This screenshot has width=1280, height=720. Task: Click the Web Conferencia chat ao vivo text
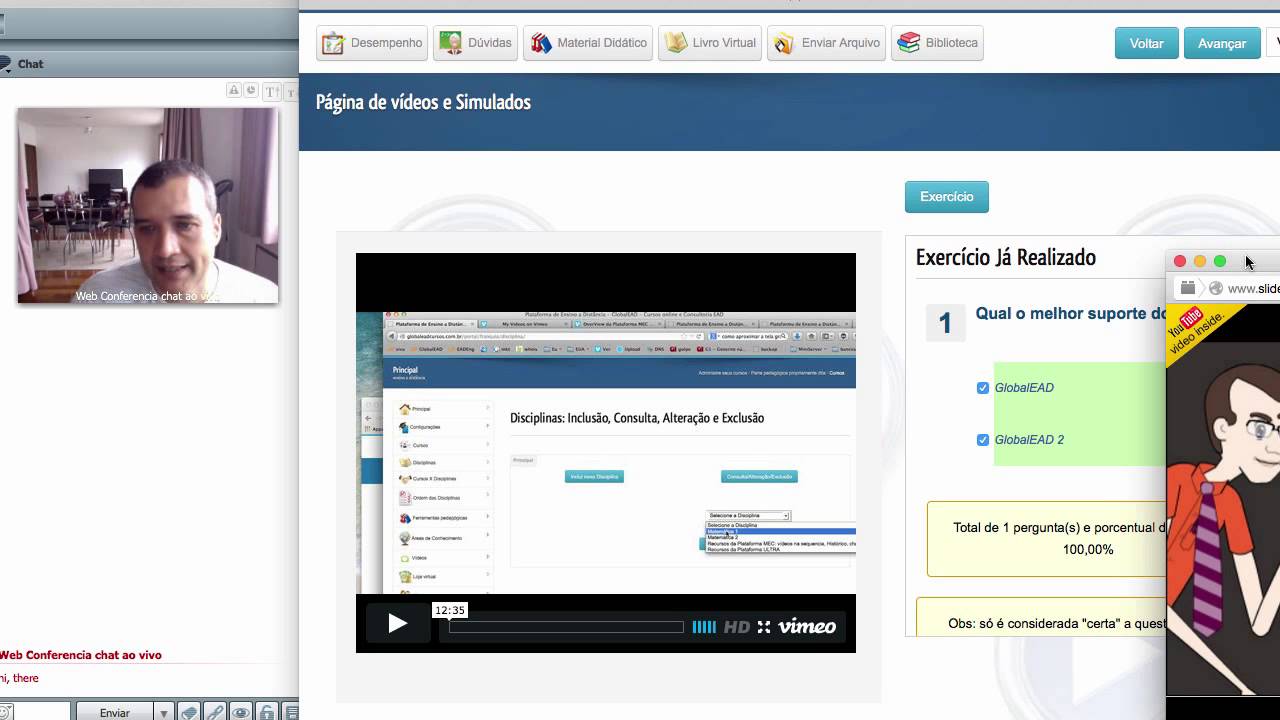tap(81, 655)
